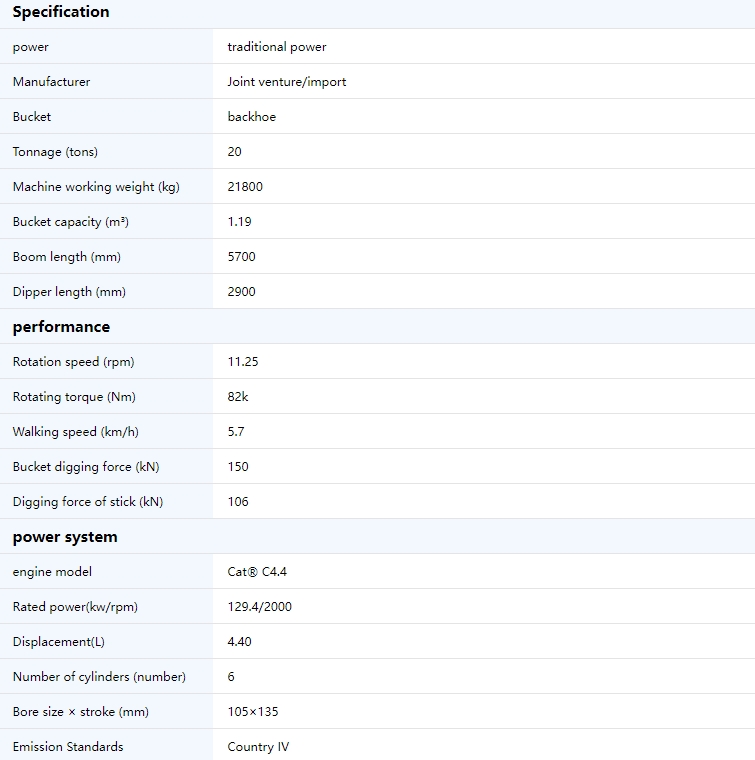Click the power system section header
The width and height of the screenshot is (755, 760).
pos(65,537)
